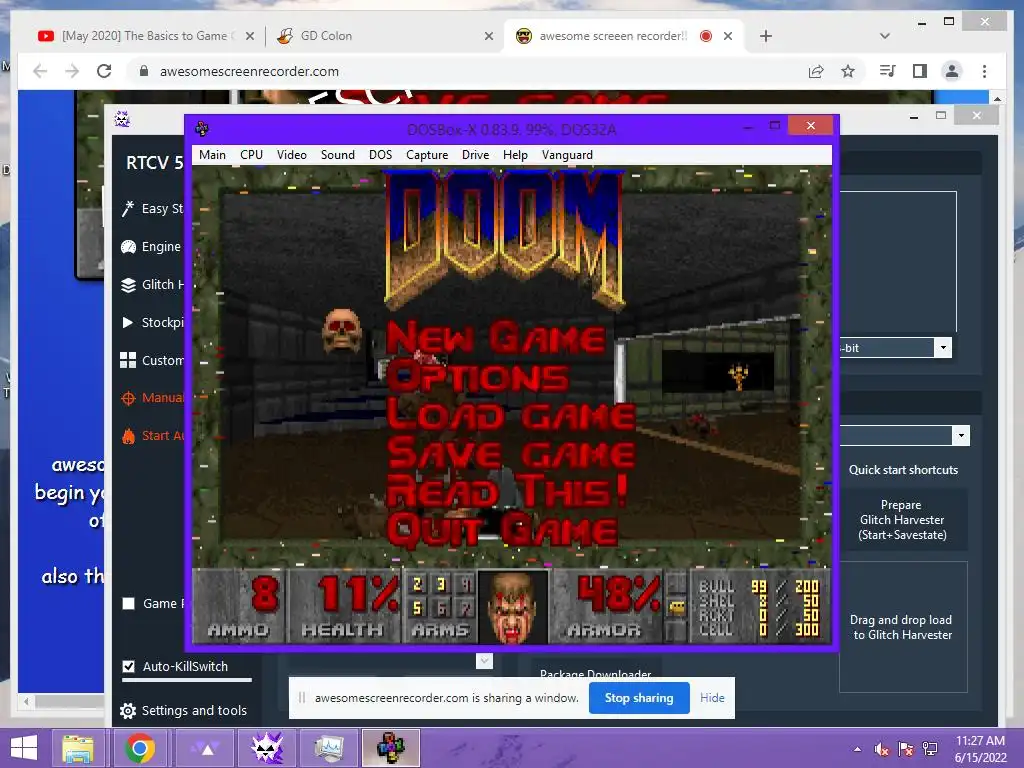Viewport: 1024px width, 768px height.
Task: Open the media controls icon in Chrome
Action: (888, 71)
